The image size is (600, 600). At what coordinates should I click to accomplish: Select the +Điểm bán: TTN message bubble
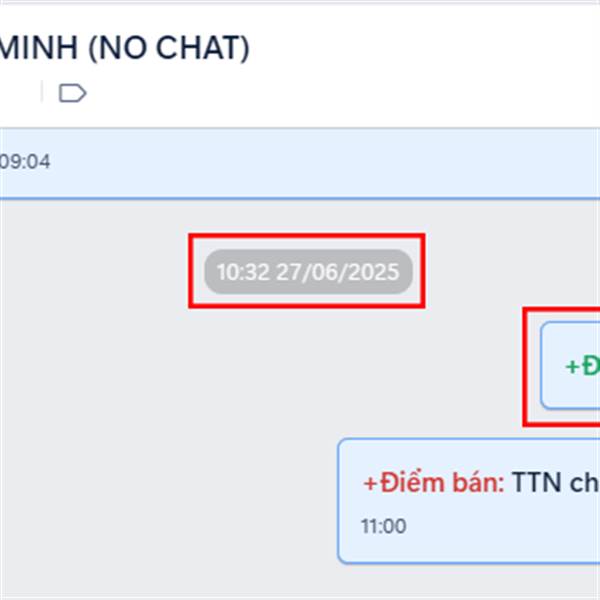coord(469,501)
